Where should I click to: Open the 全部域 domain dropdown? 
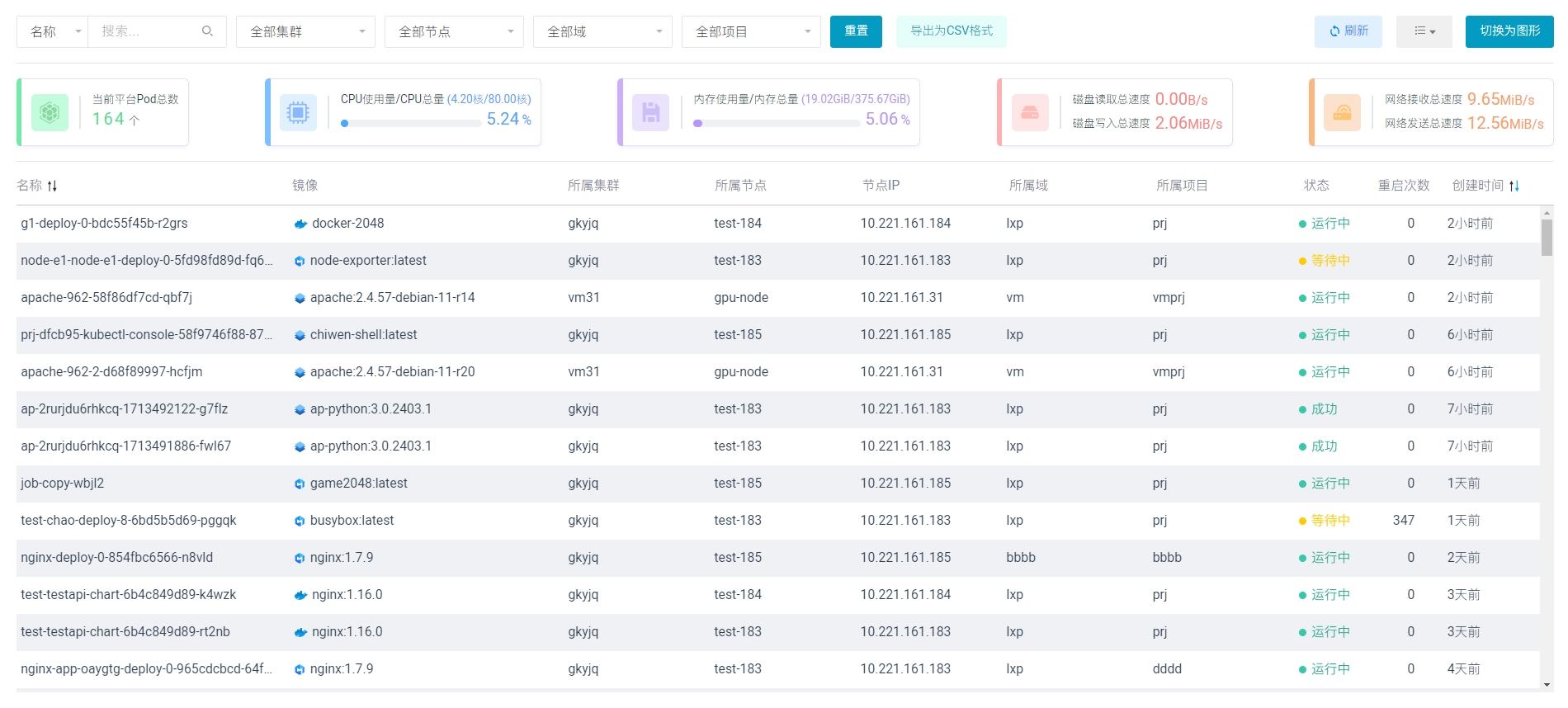[602, 31]
